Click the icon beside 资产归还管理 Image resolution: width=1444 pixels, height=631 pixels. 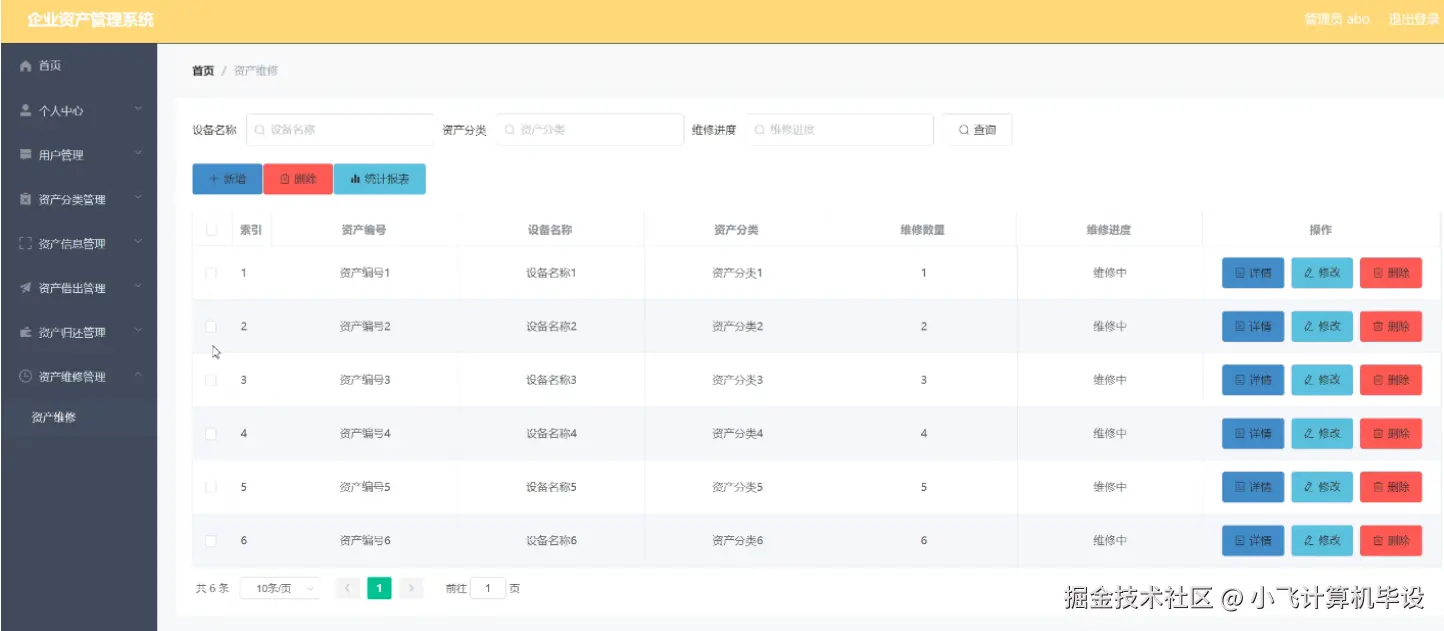(26, 333)
